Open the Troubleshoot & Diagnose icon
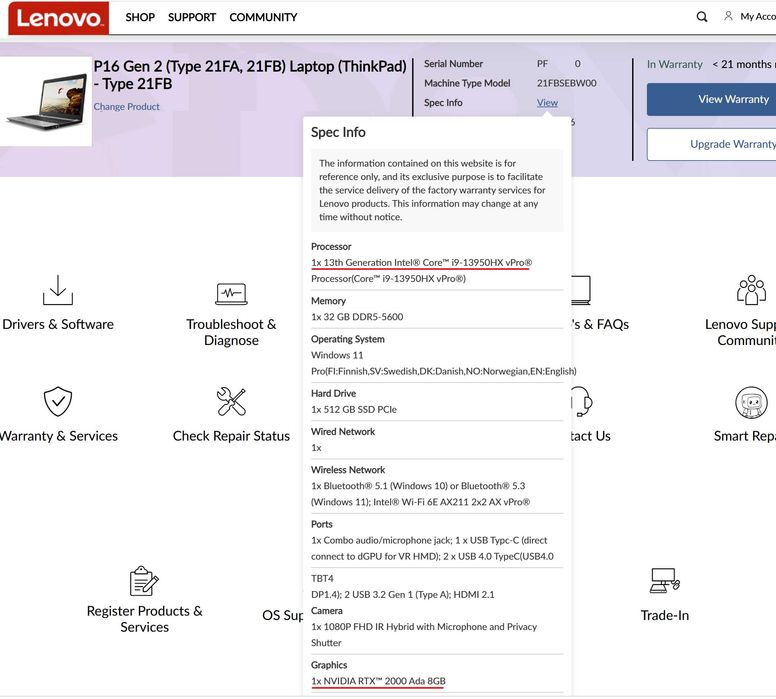This screenshot has height=699, width=776. click(x=231, y=294)
